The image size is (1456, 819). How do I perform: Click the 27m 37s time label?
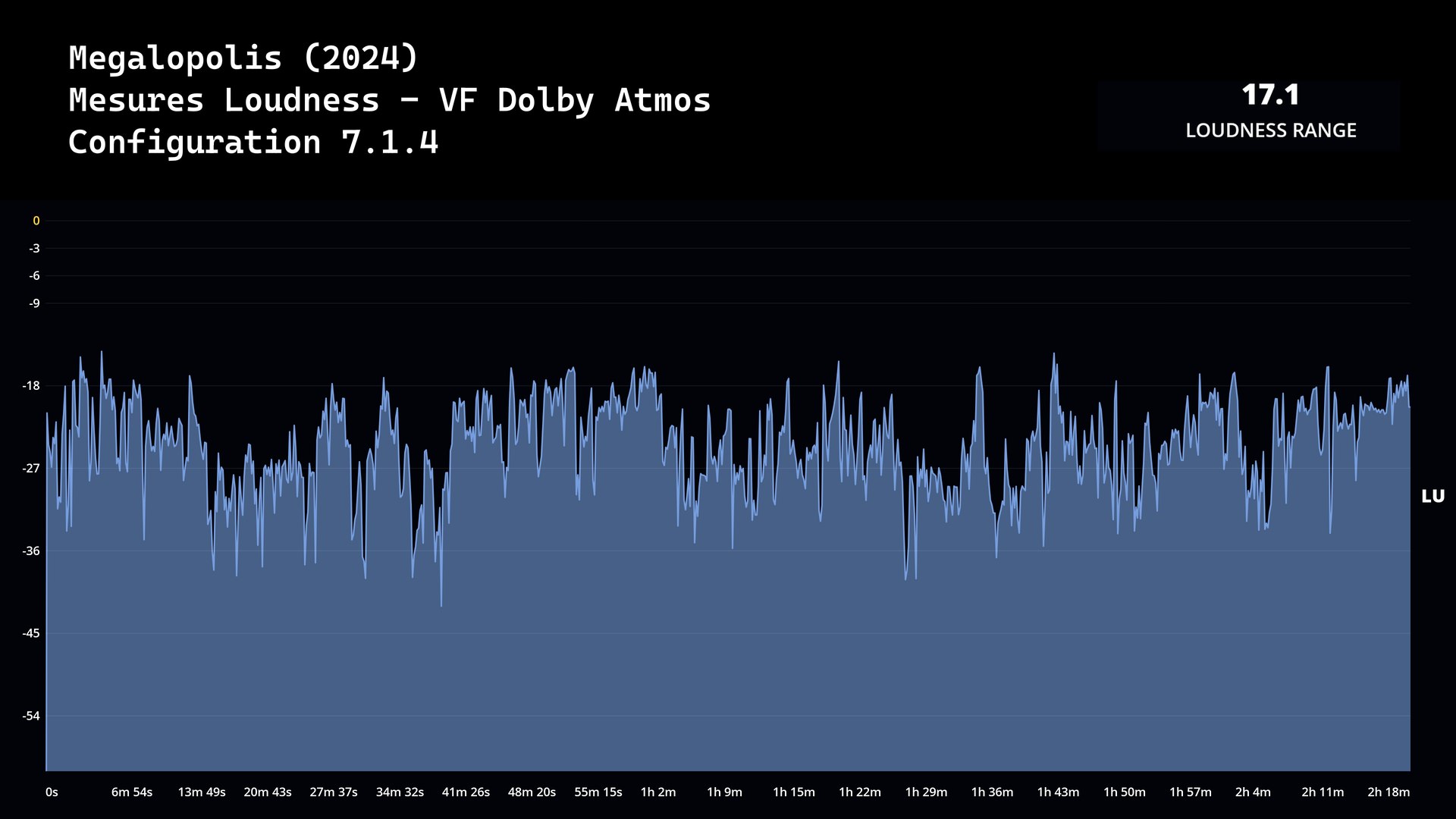334,792
